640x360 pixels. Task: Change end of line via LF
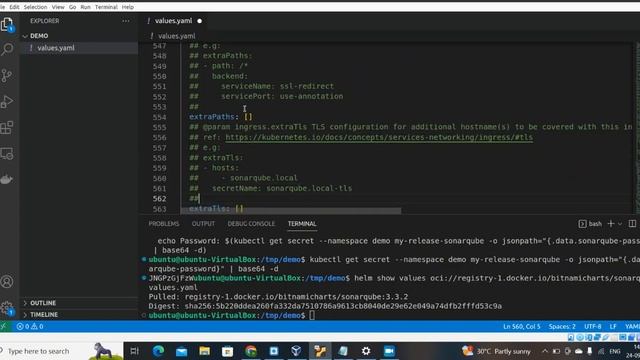click(x=613, y=327)
